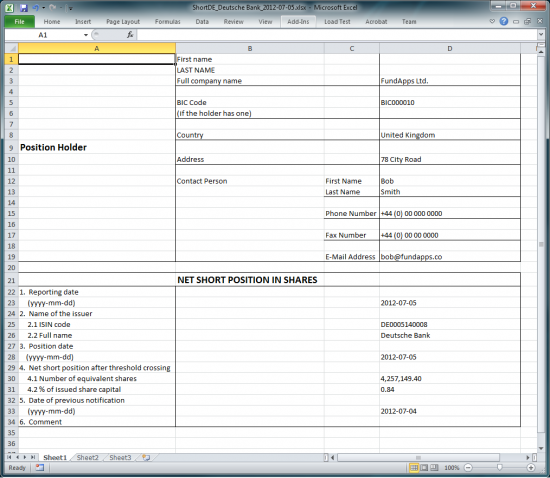550x478 pixels.
Task: Open Customize Quick Access Toolbar dropdown
Action: click(x=71, y=8)
